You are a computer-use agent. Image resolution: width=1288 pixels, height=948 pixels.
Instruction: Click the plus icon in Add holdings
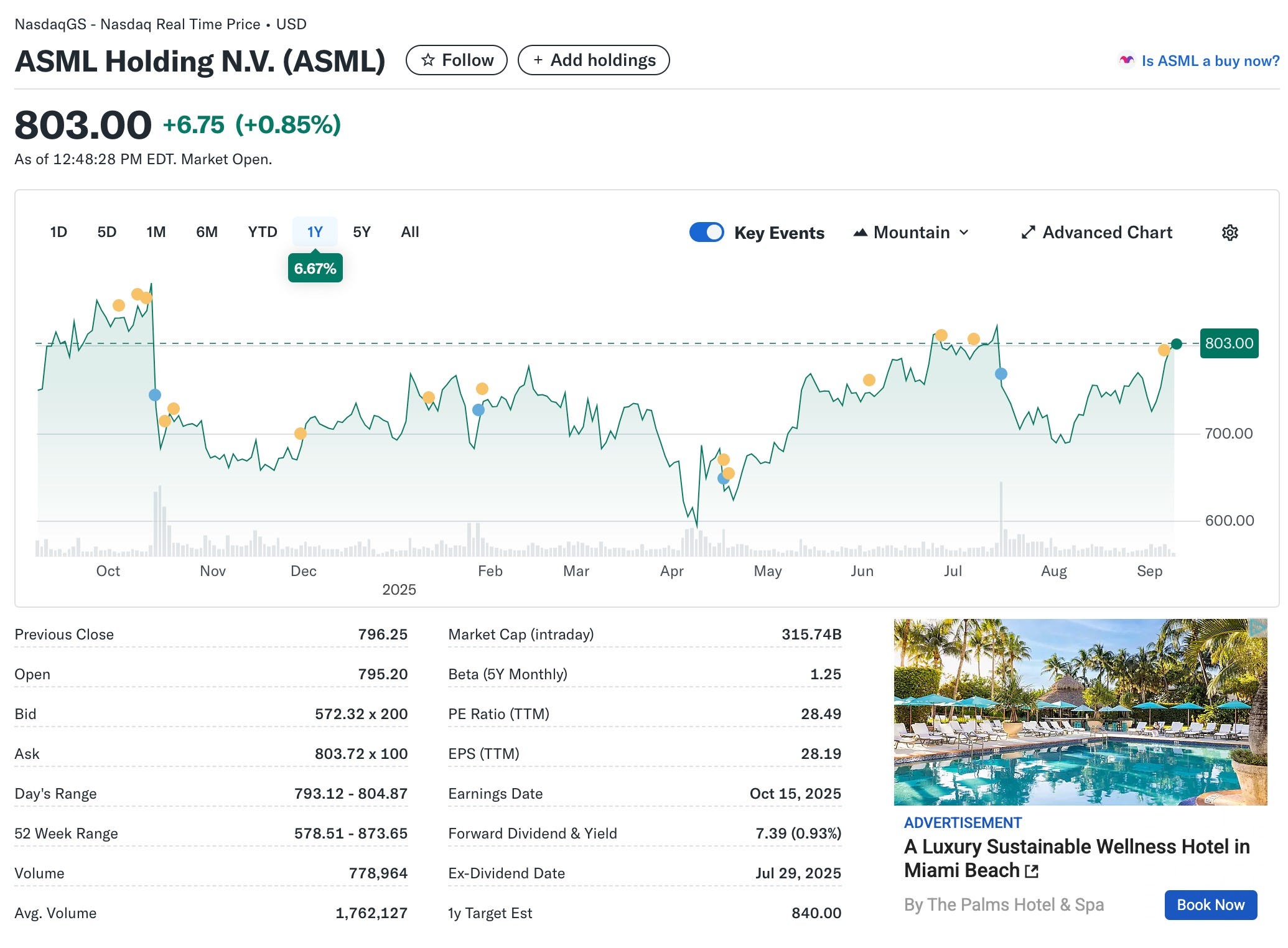coord(538,60)
